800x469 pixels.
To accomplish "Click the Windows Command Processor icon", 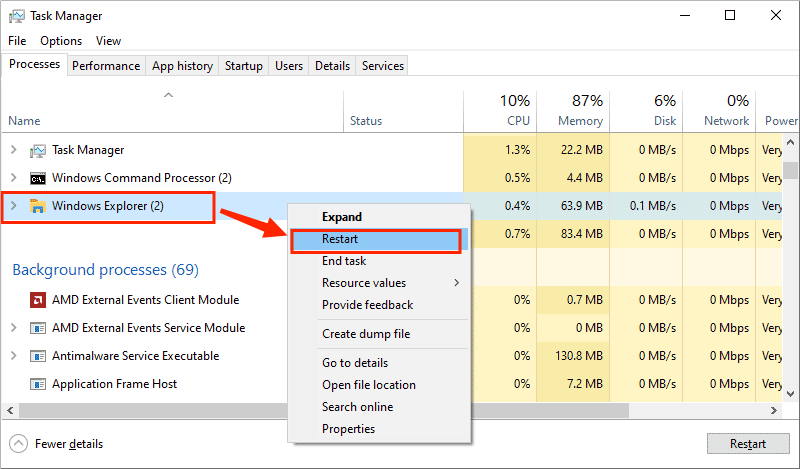I will coord(38,178).
